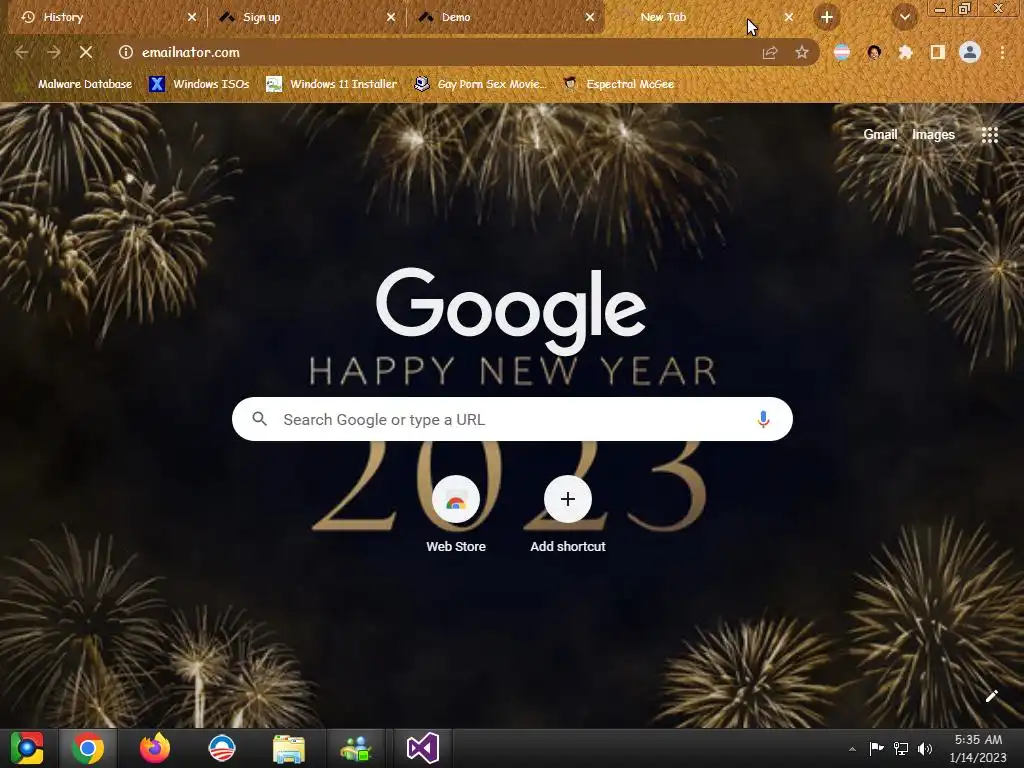The image size is (1024, 768).
Task: Open Action Center flag icon
Action: tap(876, 748)
